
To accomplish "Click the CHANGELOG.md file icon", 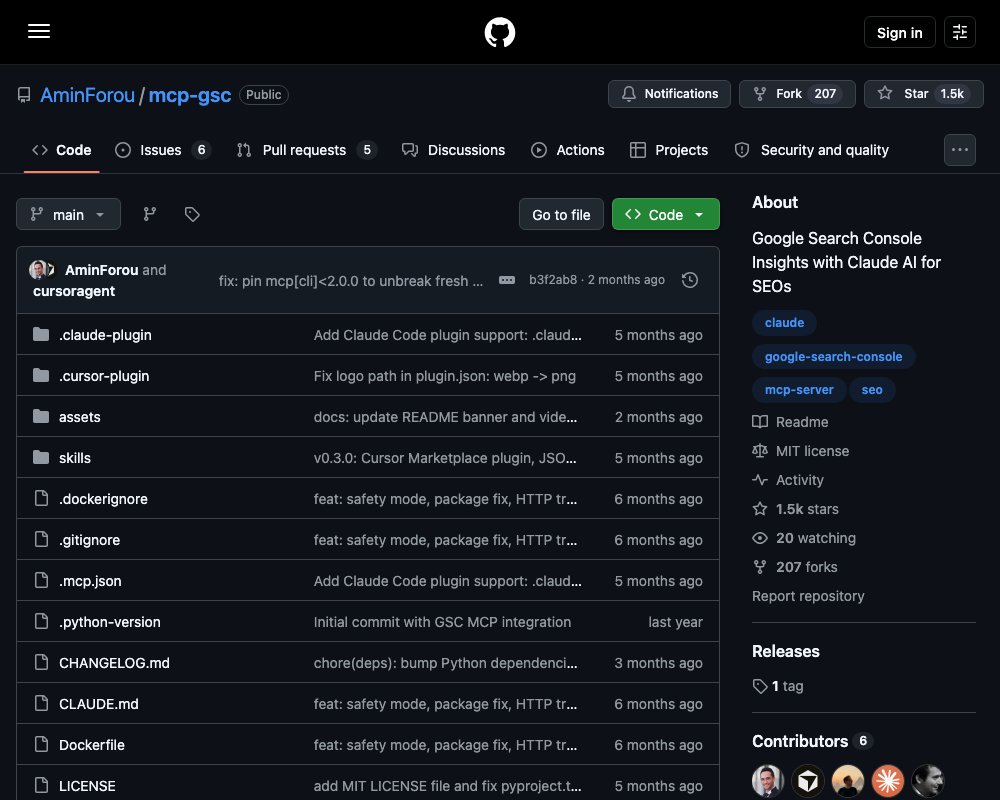I will [x=41, y=662].
